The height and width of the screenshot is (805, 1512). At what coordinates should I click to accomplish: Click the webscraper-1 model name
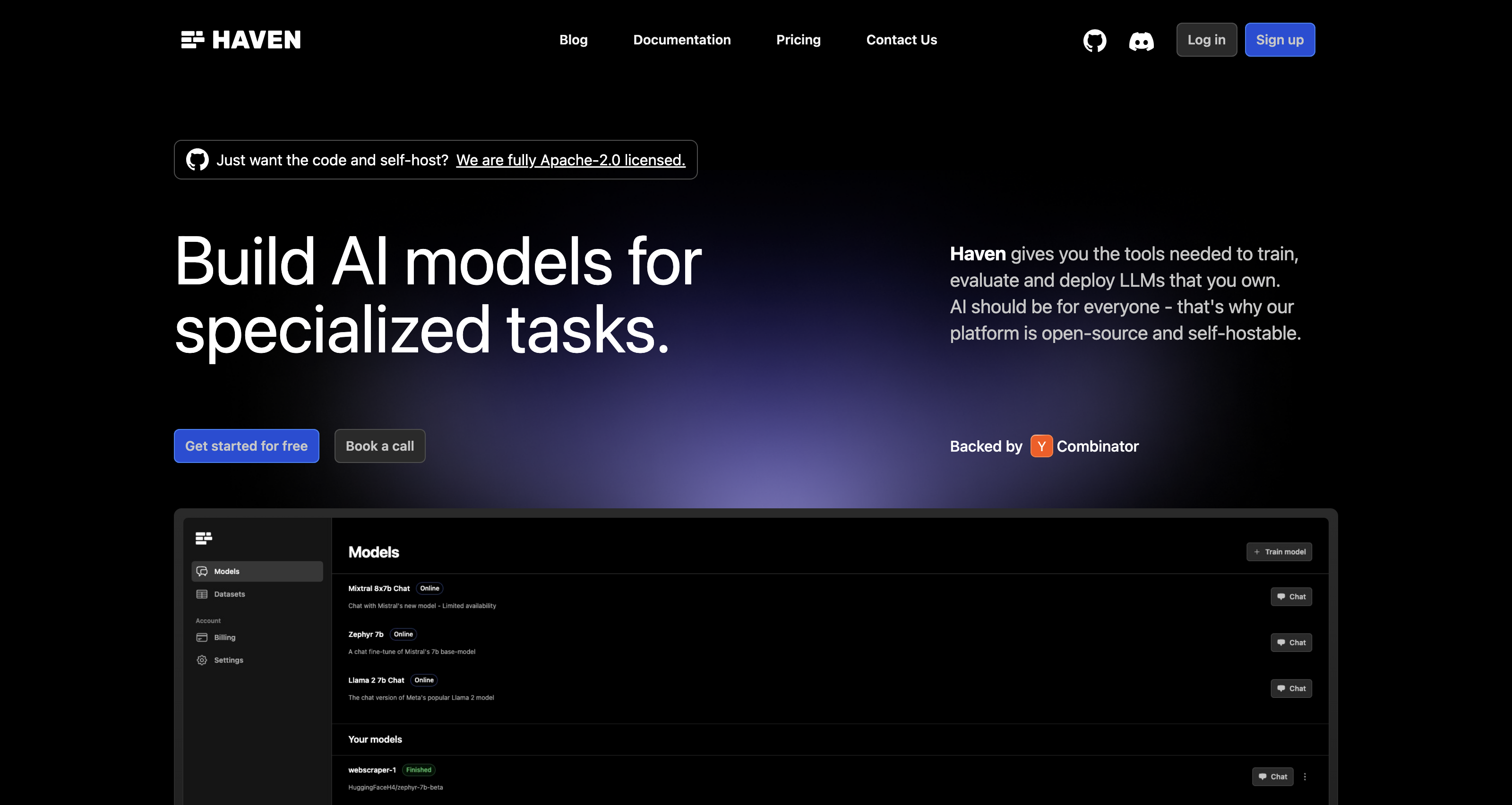tap(372, 770)
